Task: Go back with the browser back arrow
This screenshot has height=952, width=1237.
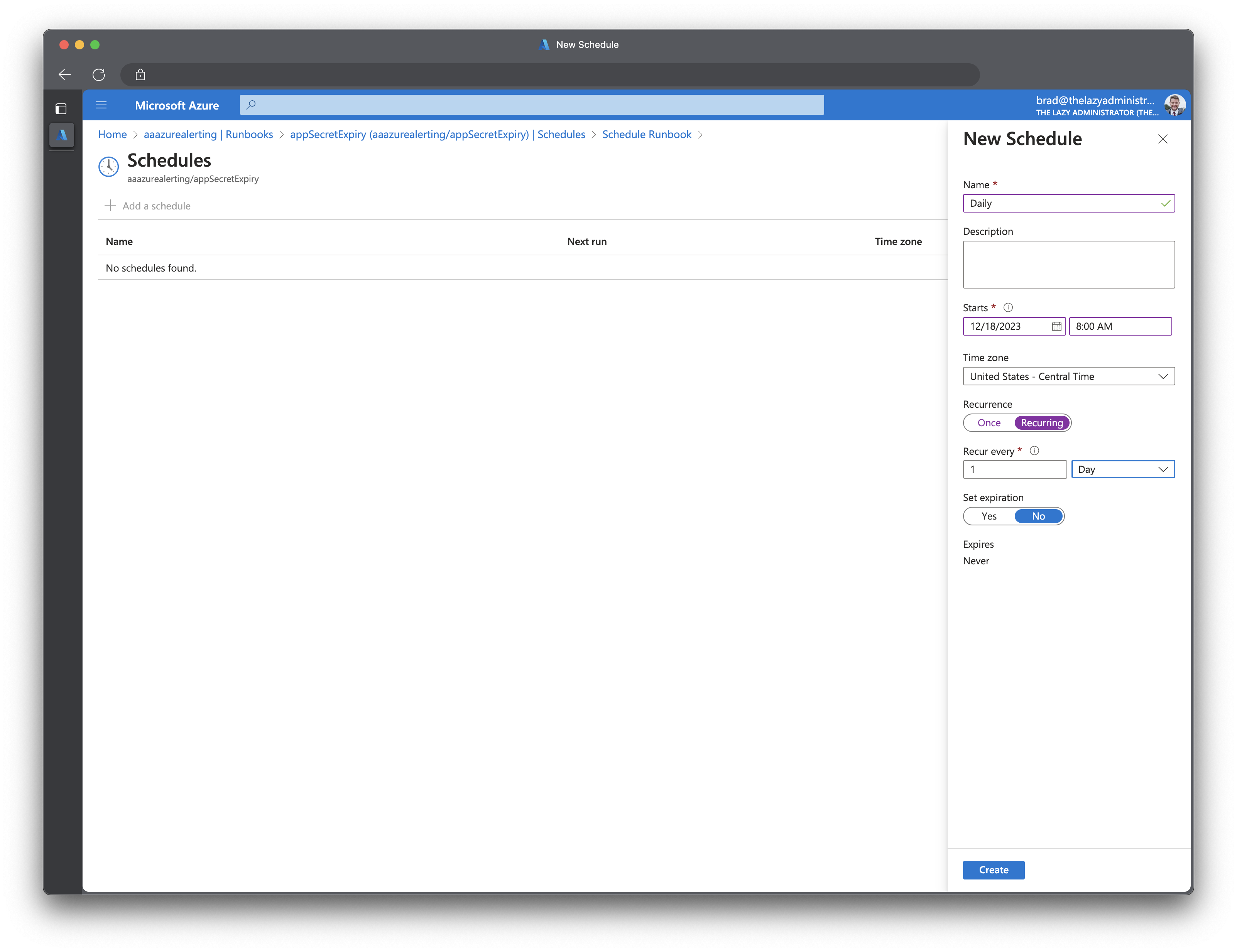Action: click(64, 74)
